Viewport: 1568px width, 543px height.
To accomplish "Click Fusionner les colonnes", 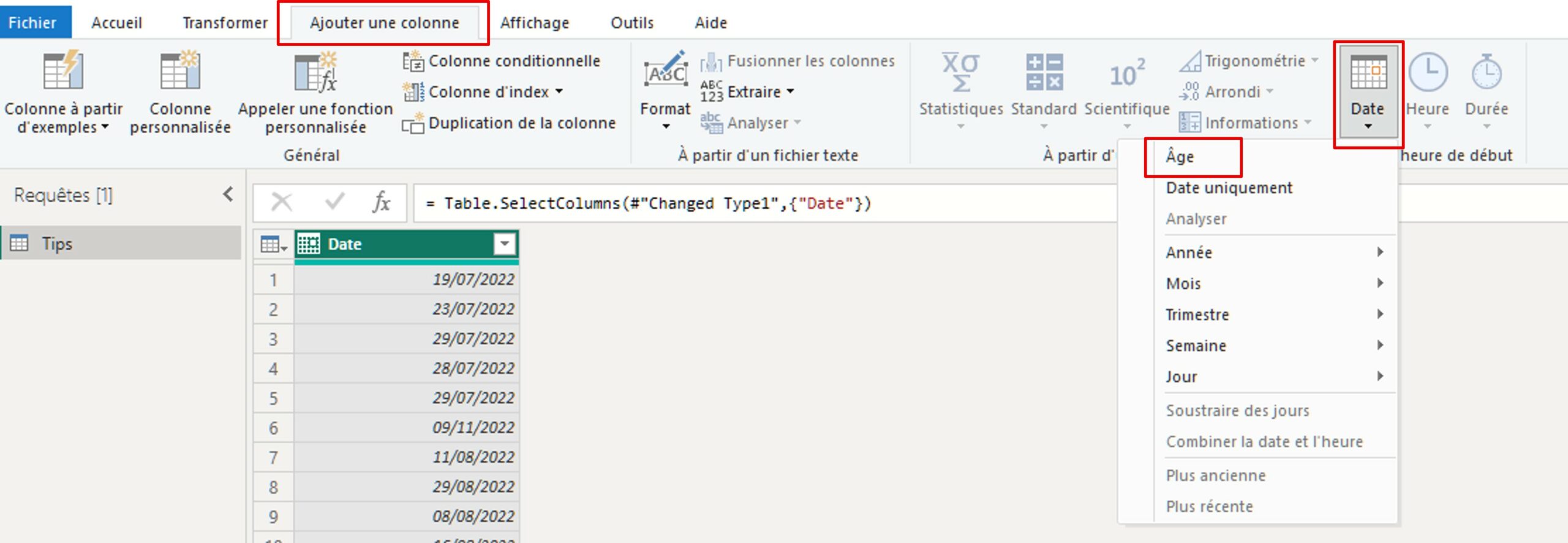I will point(797,61).
